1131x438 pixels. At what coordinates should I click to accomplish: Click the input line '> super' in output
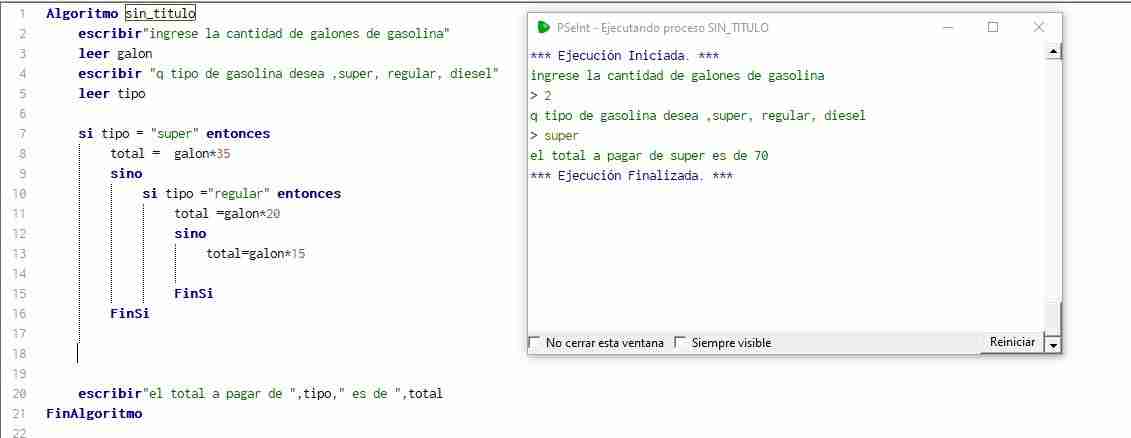tap(555, 136)
